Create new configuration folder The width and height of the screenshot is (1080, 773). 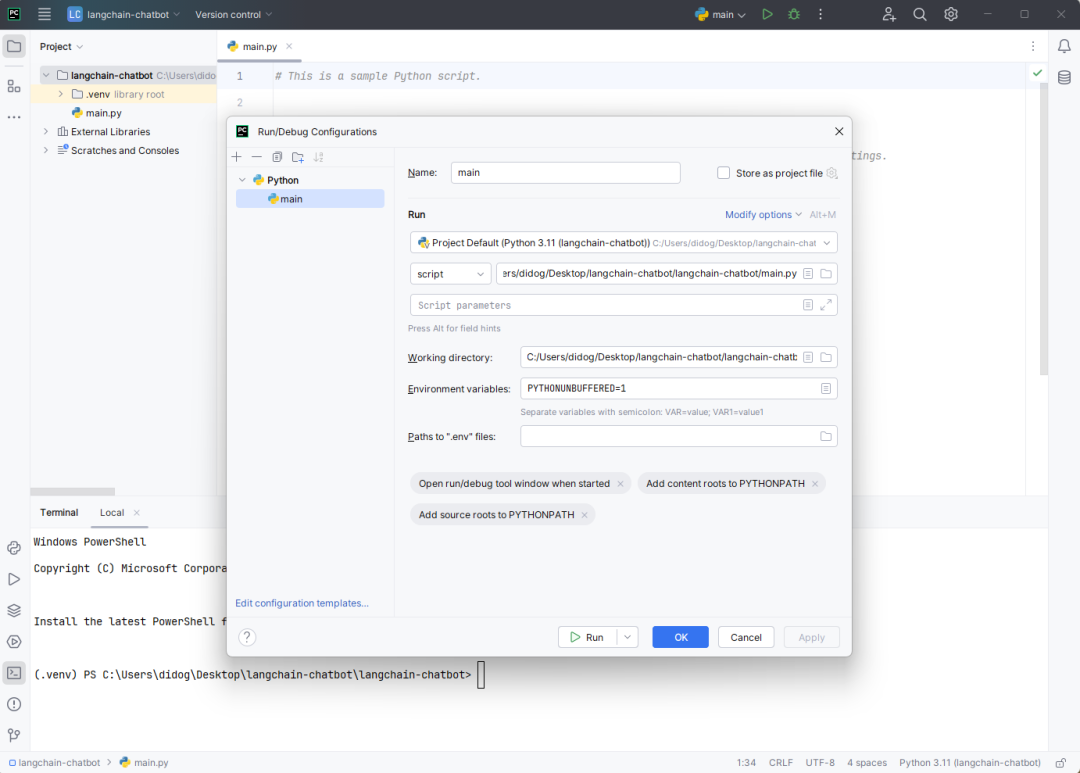click(x=298, y=157)
